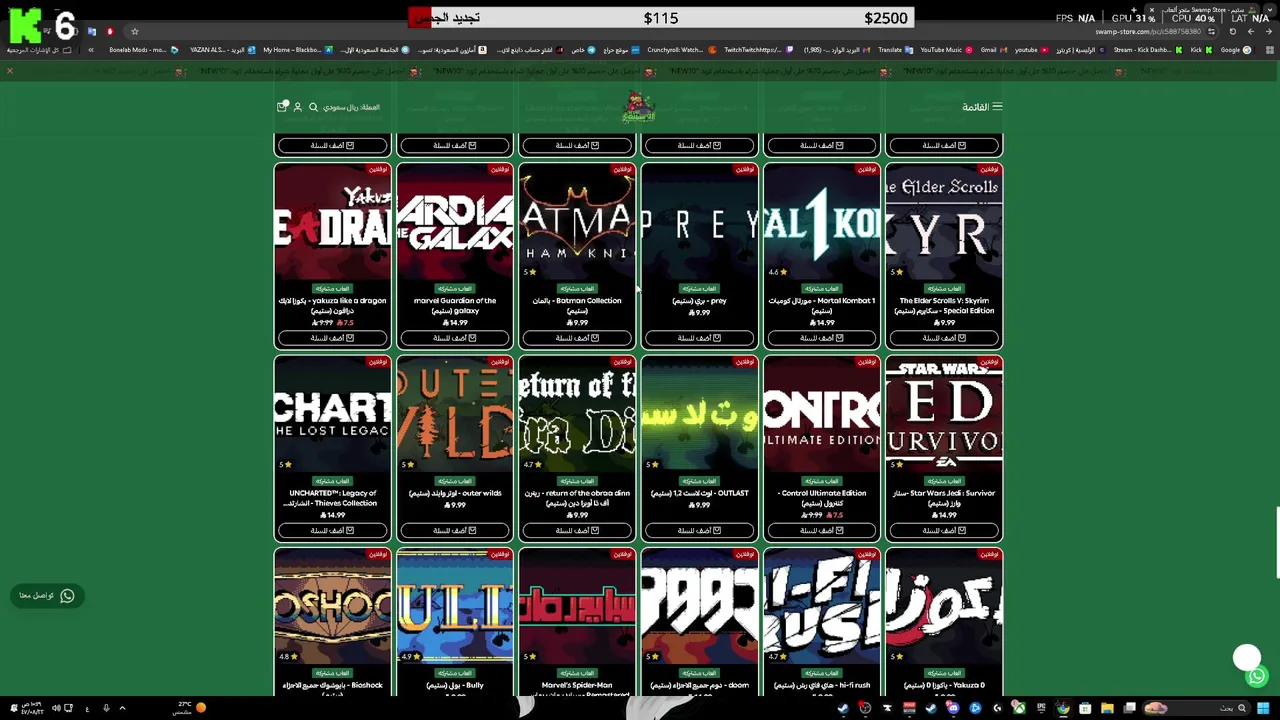
Task: Add Yakuza Like a Dragon to cart
Action: pyautogui.click(x=332, y=338)
